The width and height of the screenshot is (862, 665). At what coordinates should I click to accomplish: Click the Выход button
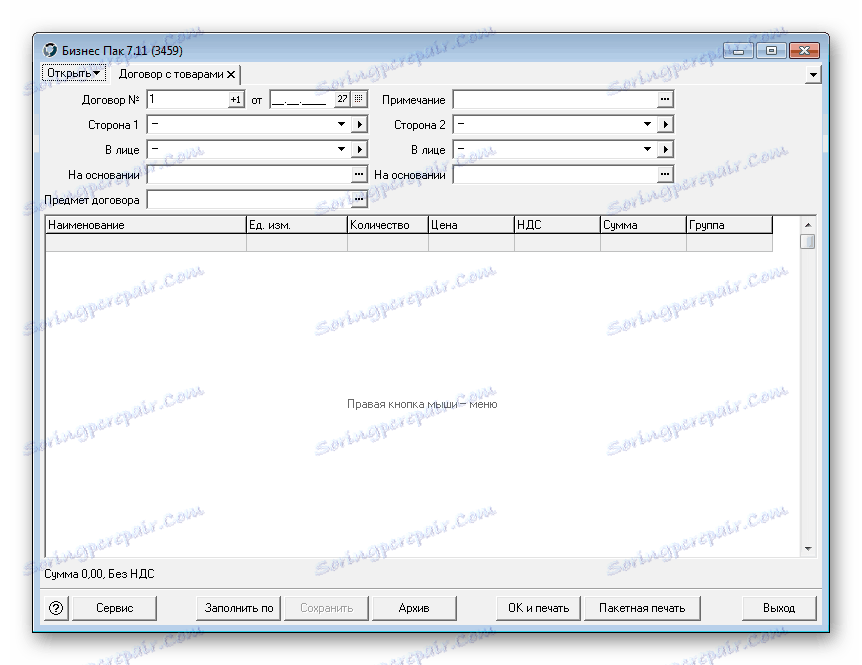click(779, 608)
